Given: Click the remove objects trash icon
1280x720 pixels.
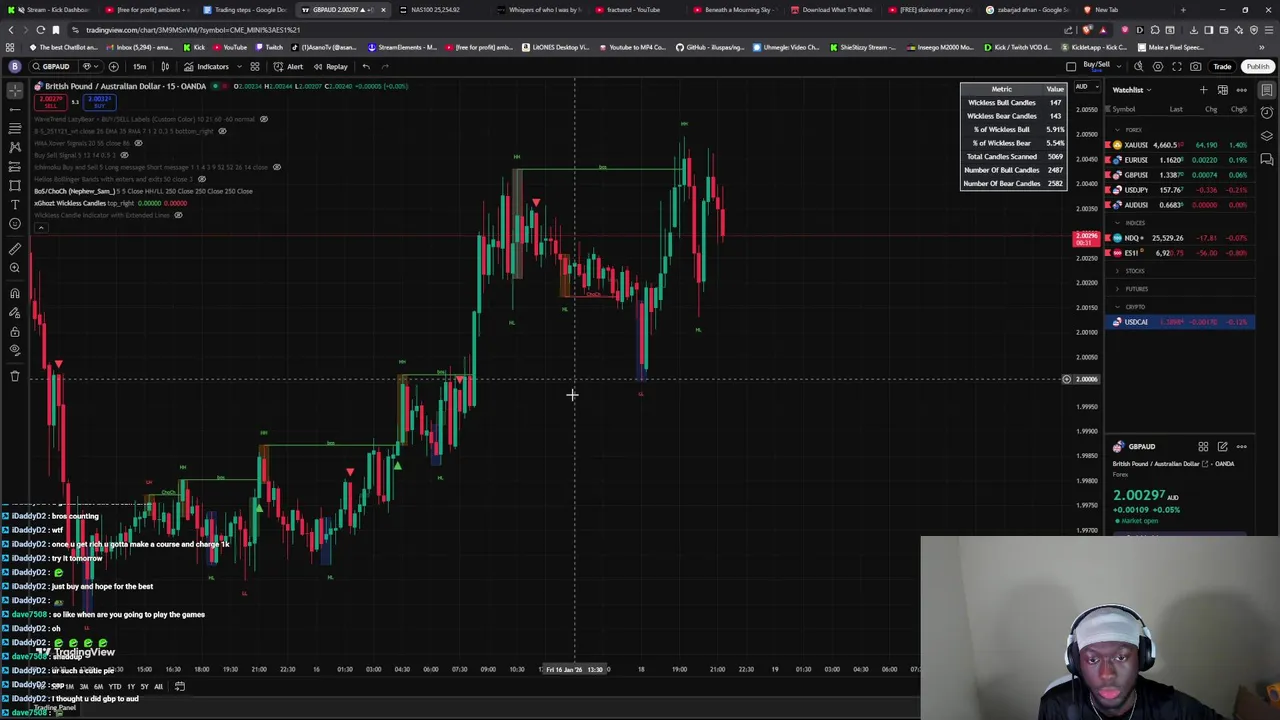Looking at the screenshot, I should [x=15, y=376].
